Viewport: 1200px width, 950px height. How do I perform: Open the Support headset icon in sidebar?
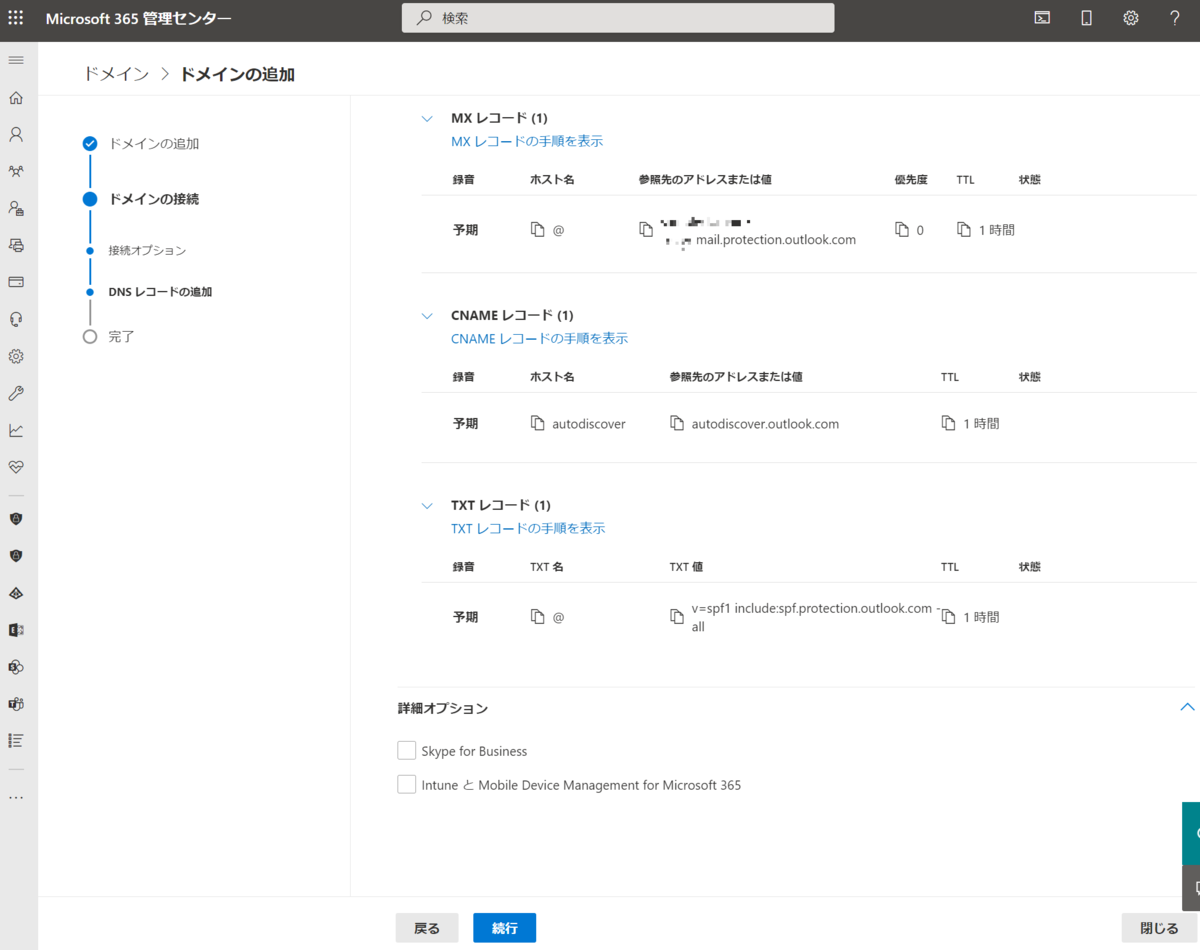(x=16, y=319)
